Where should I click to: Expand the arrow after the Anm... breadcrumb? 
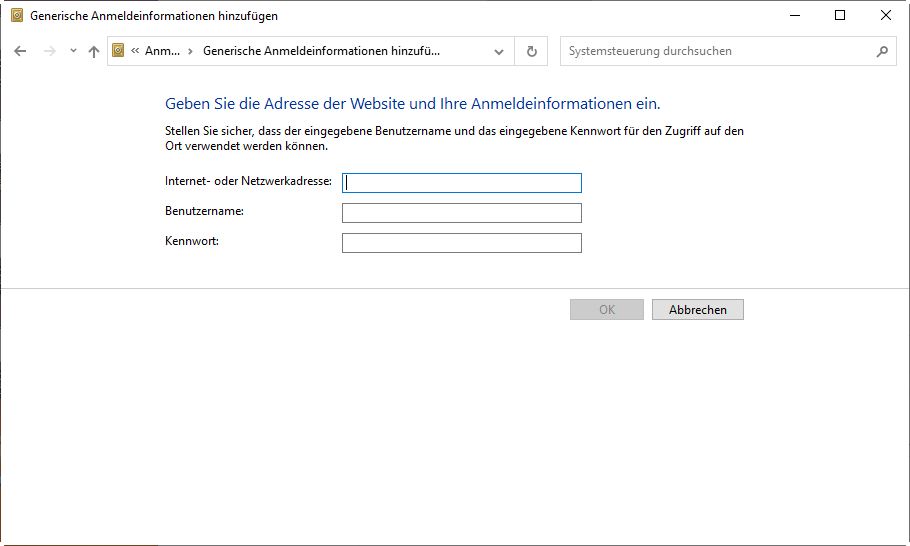click(190, 51)
